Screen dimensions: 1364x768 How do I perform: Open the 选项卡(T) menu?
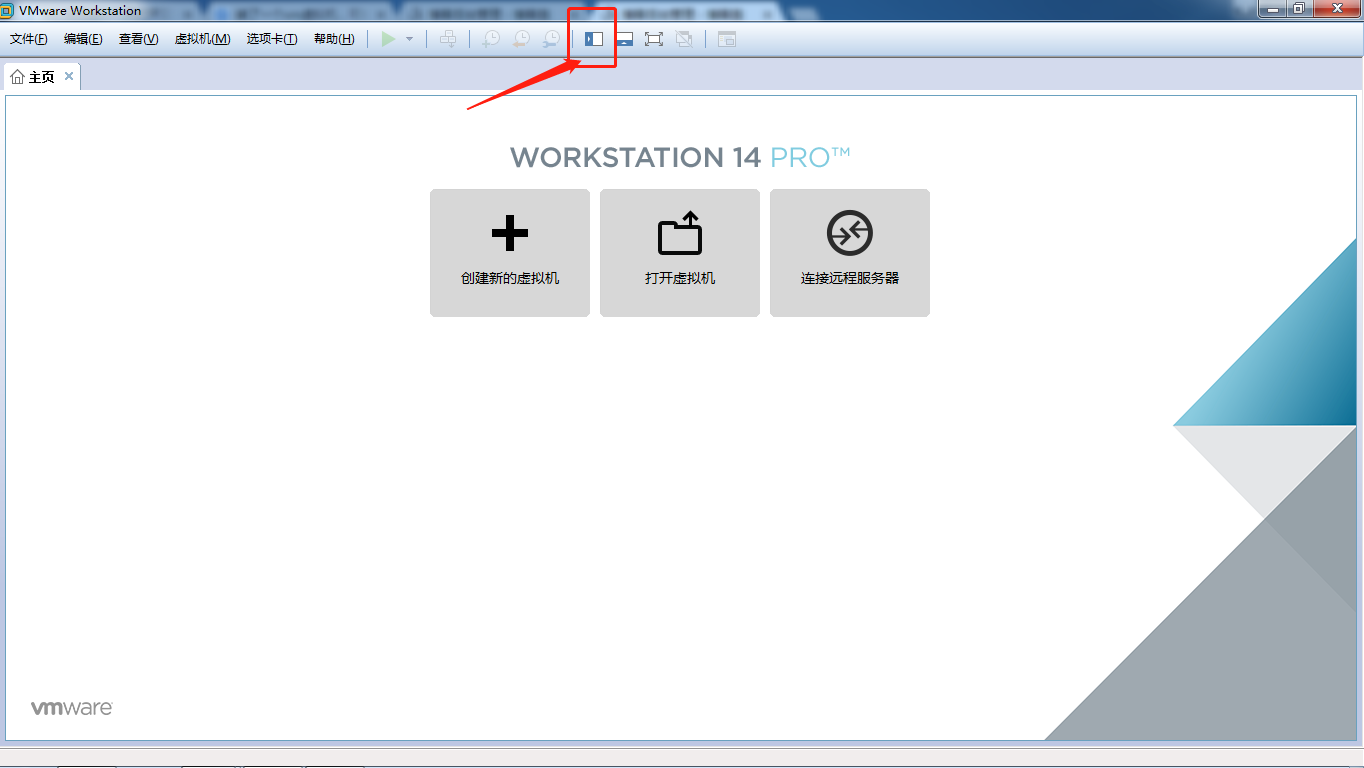pos(272,39)
